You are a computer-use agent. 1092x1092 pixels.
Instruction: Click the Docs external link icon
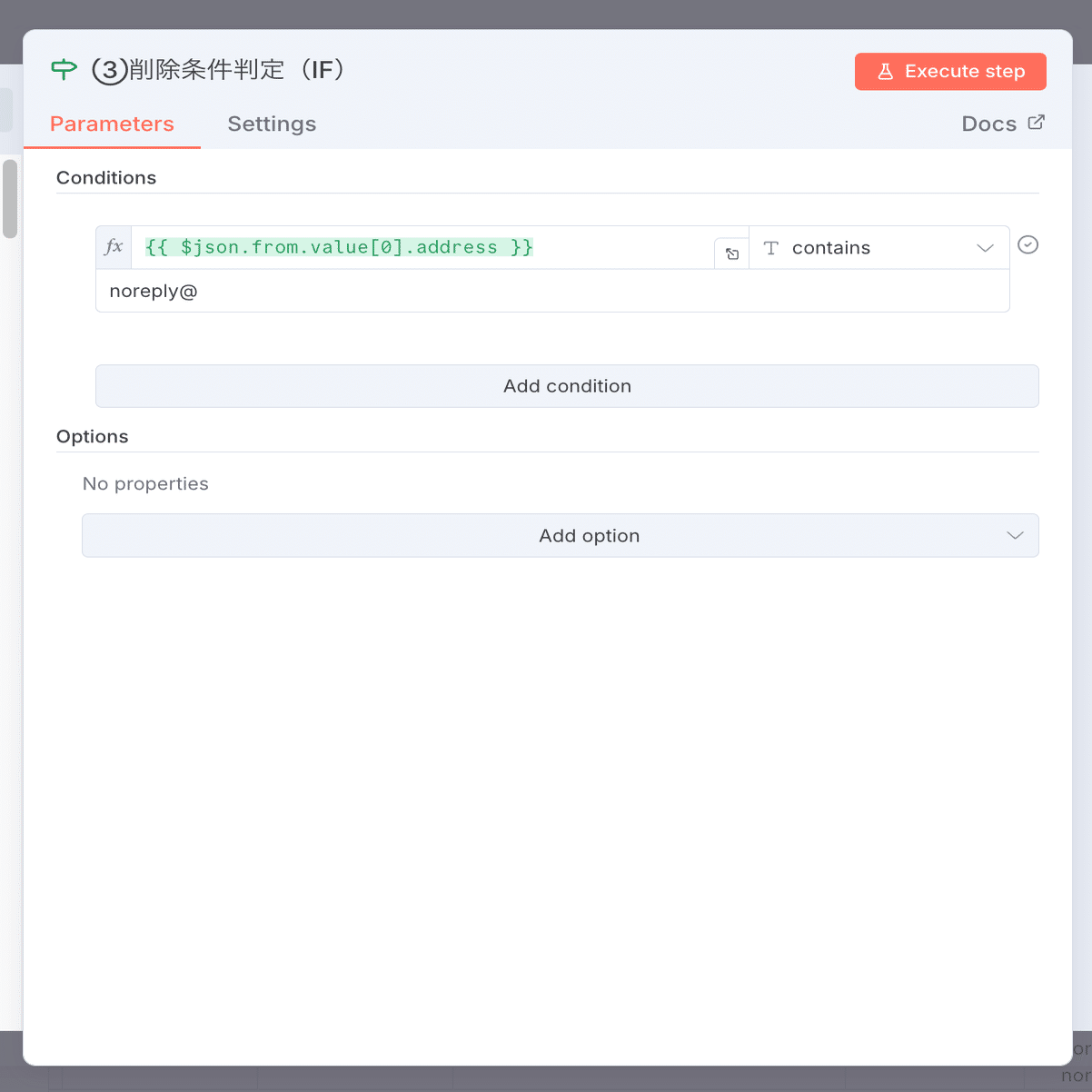tap(1036, 123)
